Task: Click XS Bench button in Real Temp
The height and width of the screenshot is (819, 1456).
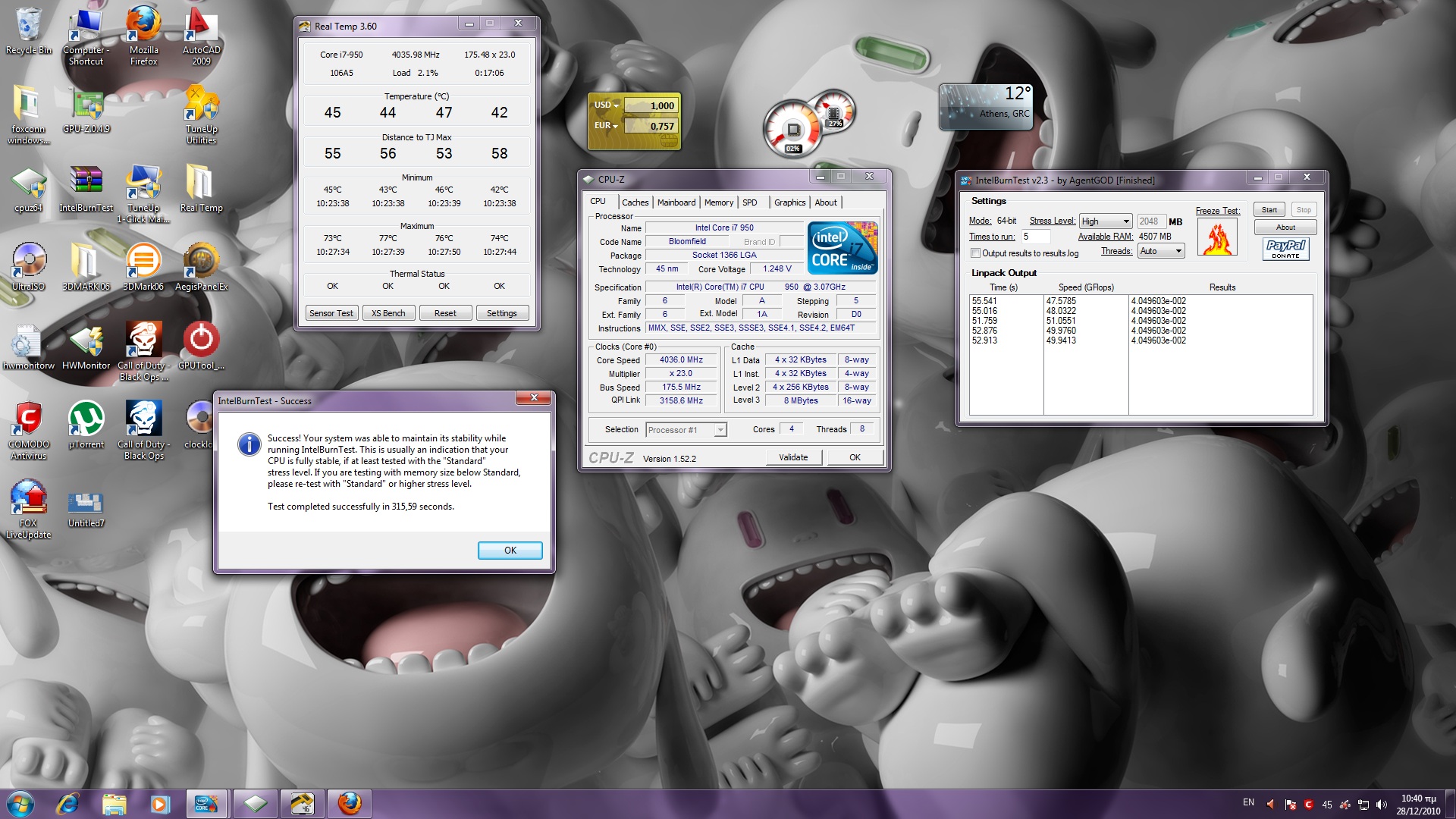Action: tap(388, 313)
